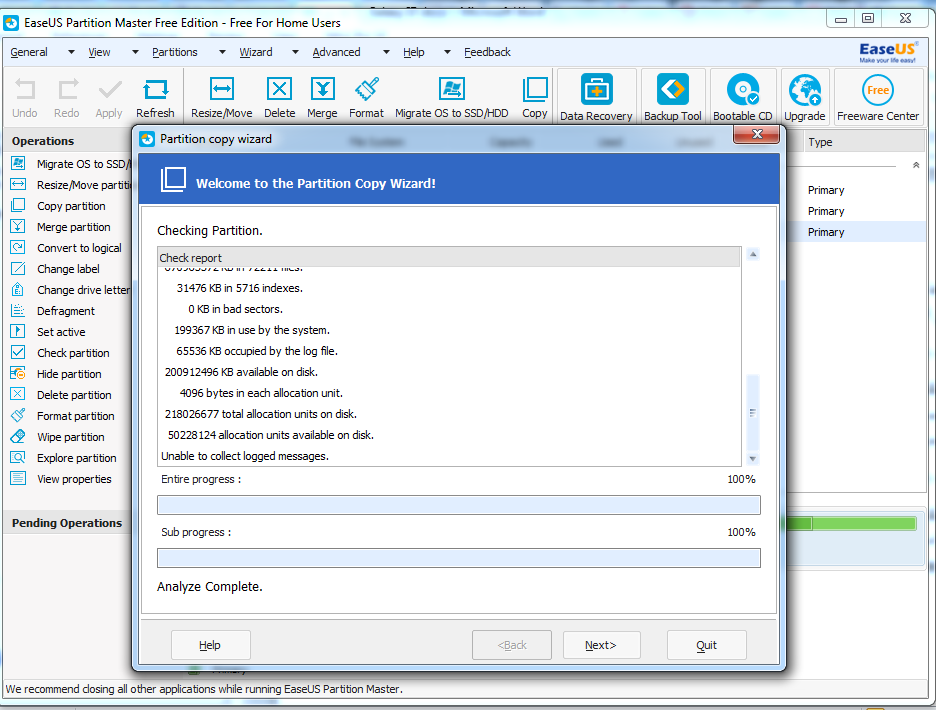Click the check report scrollbar thumb
The height and width of the screenshot is (710, 936).
coord(753,413)
